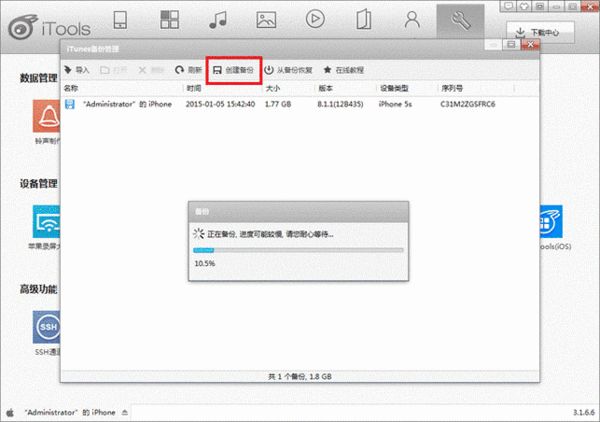Click the greyed-out delete X toolbar item
The height and width of the screenshot is (422, 600).
coord(151,70)
